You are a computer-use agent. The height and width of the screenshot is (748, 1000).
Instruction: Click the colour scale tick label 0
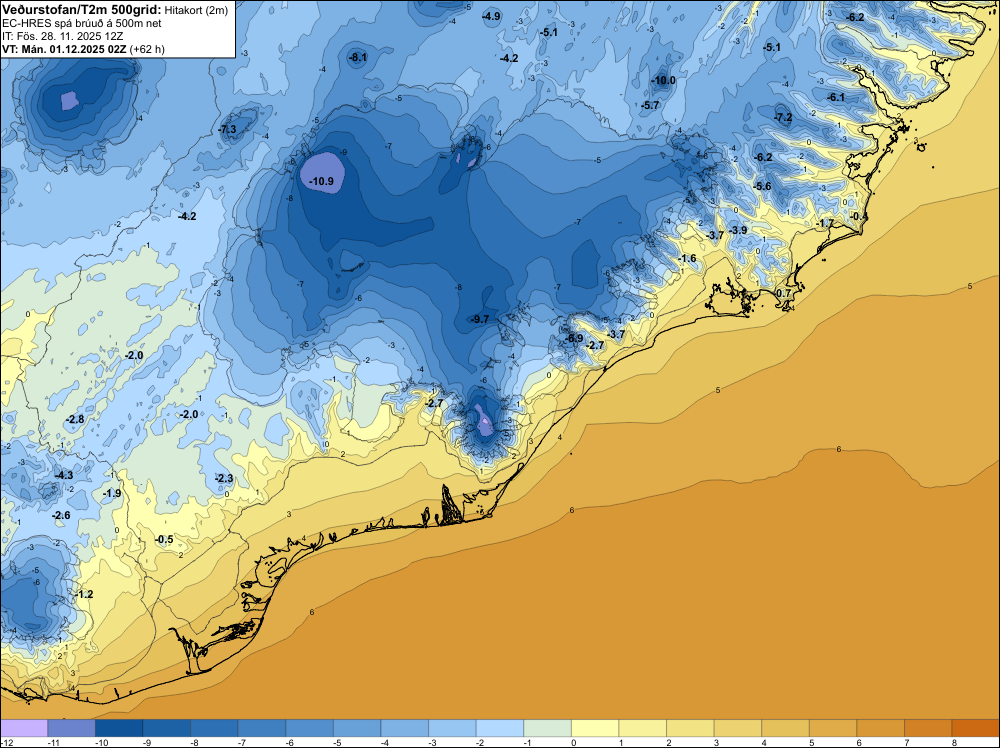573,742
